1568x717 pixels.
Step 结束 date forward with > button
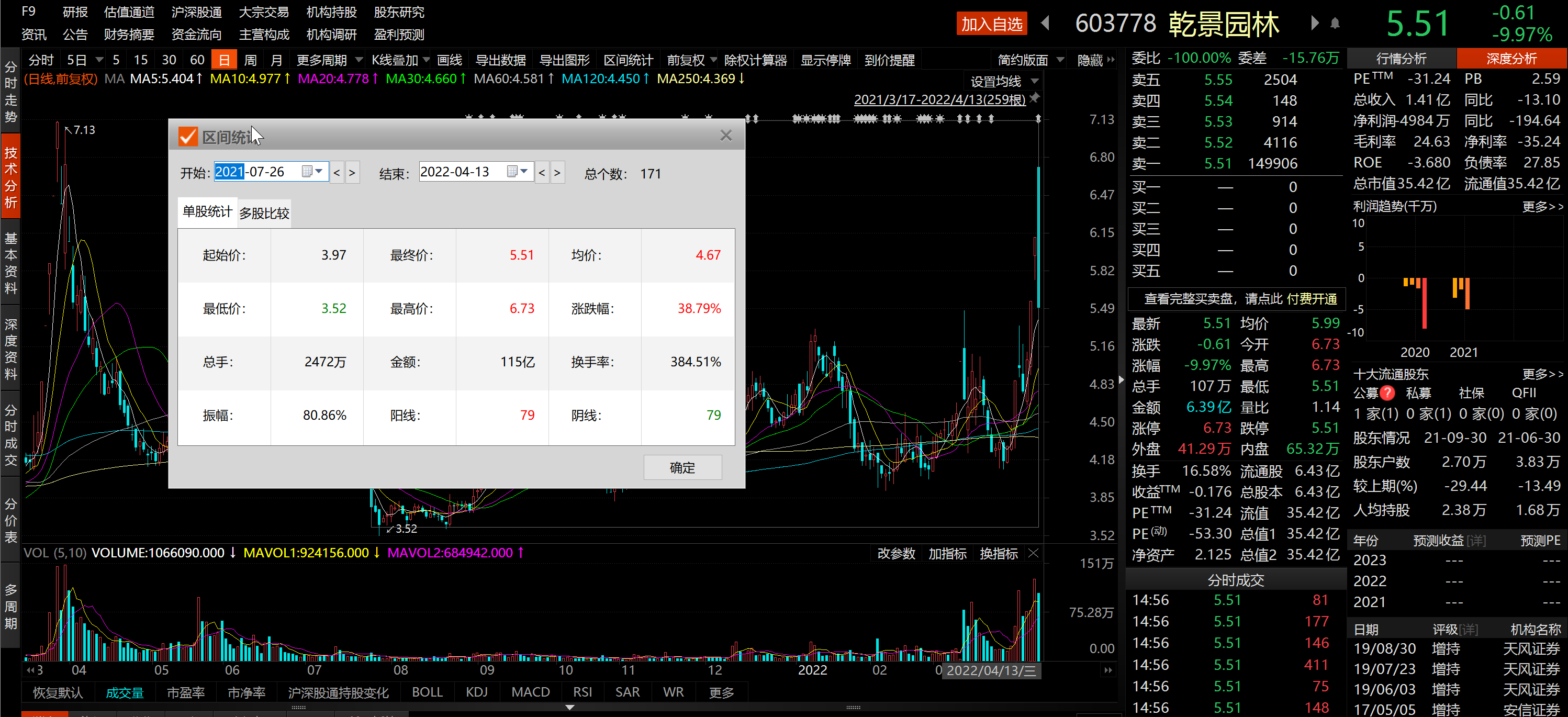(x=557, y=172)
